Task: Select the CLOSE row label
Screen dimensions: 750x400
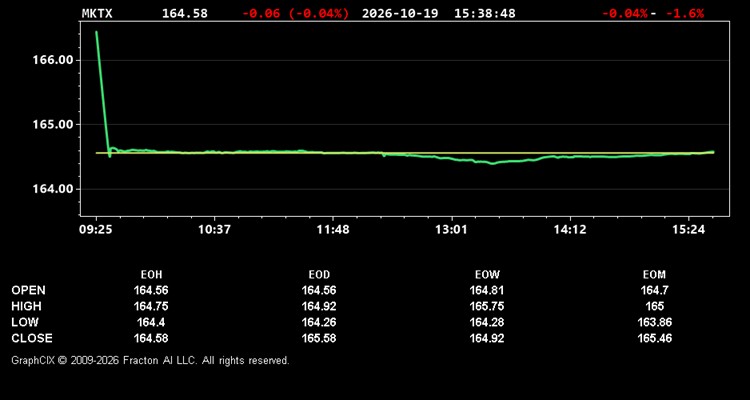Action: pos(32,338)
